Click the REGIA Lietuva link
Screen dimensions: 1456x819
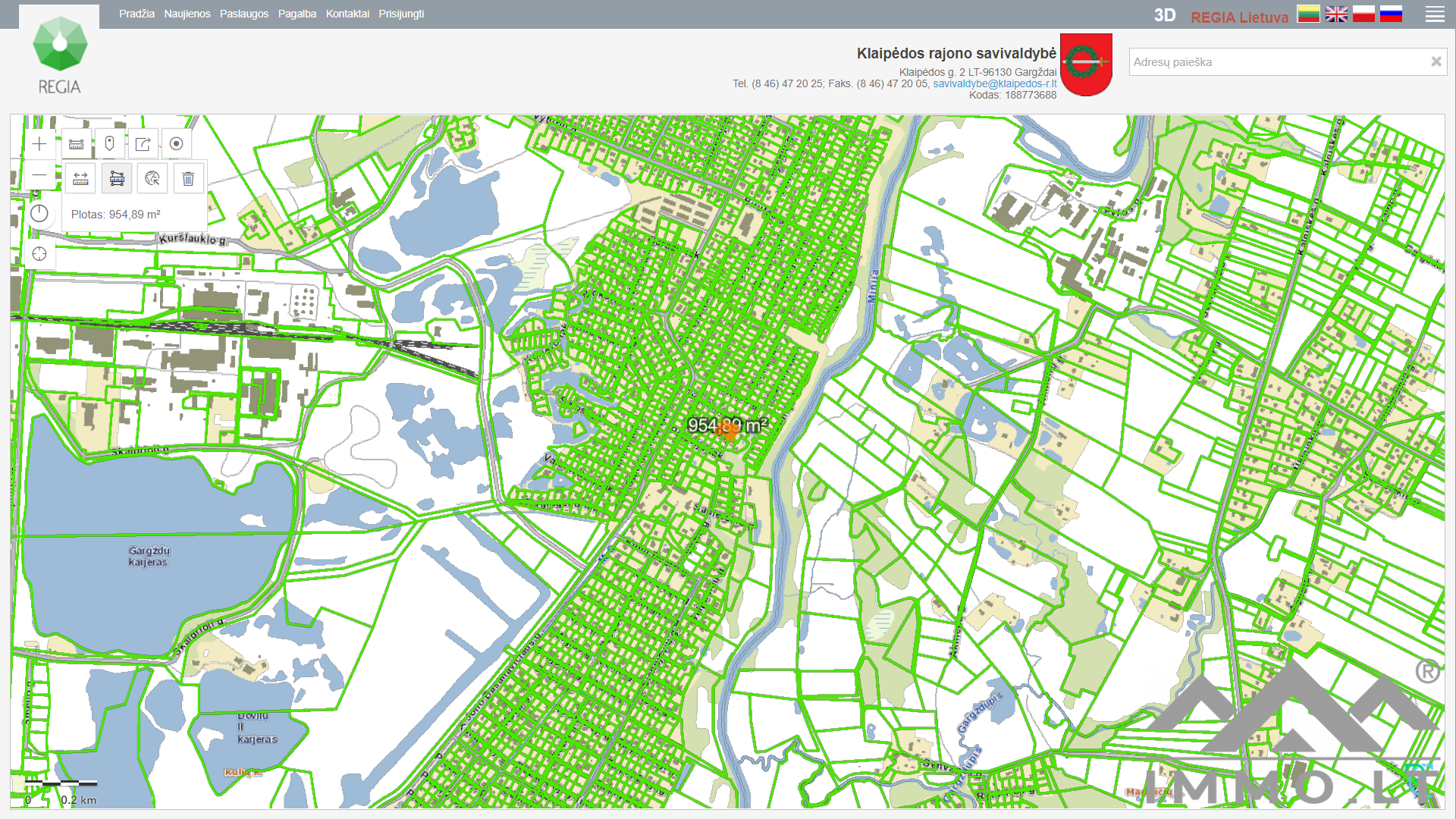[1239, 17]
